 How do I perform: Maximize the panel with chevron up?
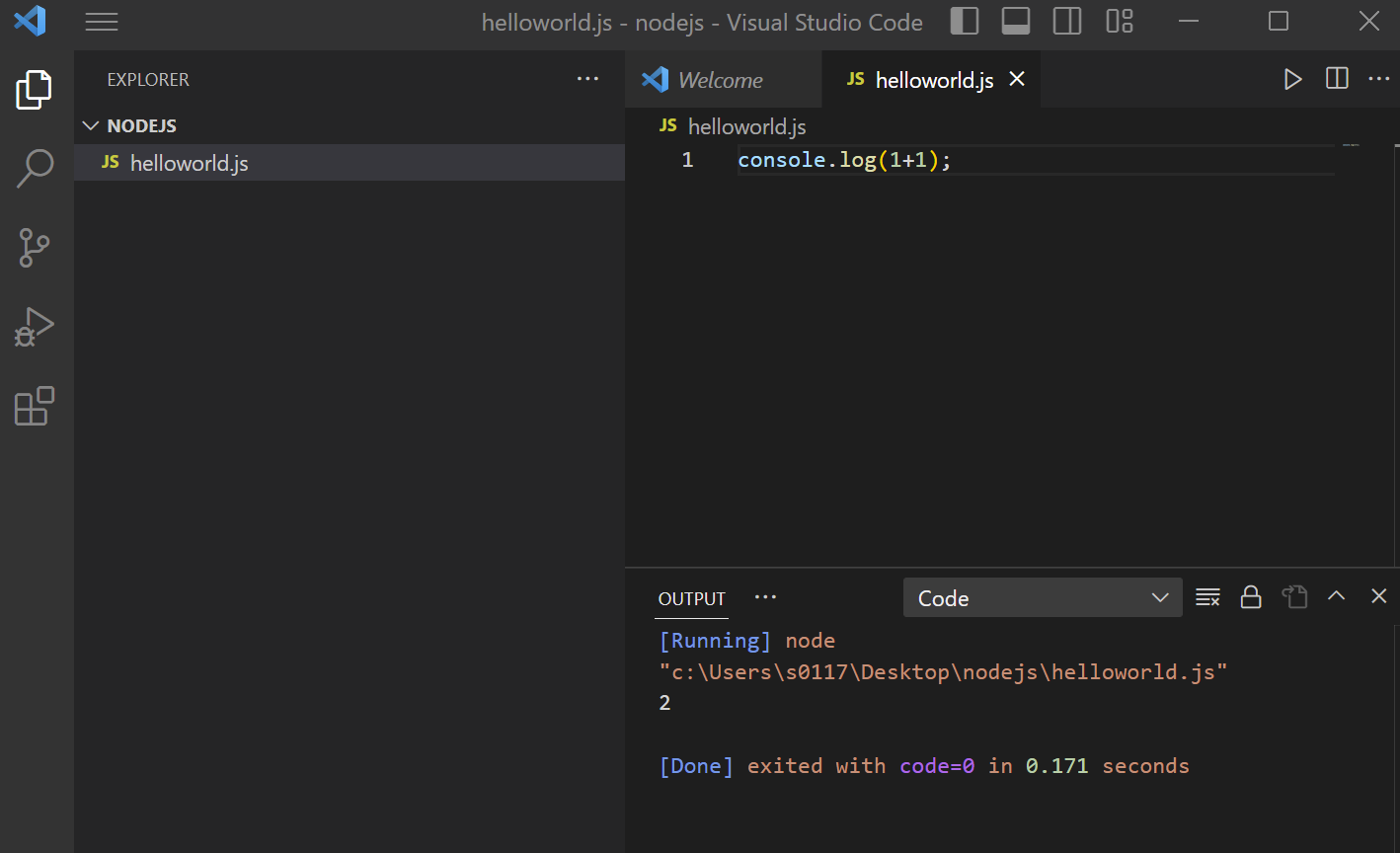tap(1336, 595)
